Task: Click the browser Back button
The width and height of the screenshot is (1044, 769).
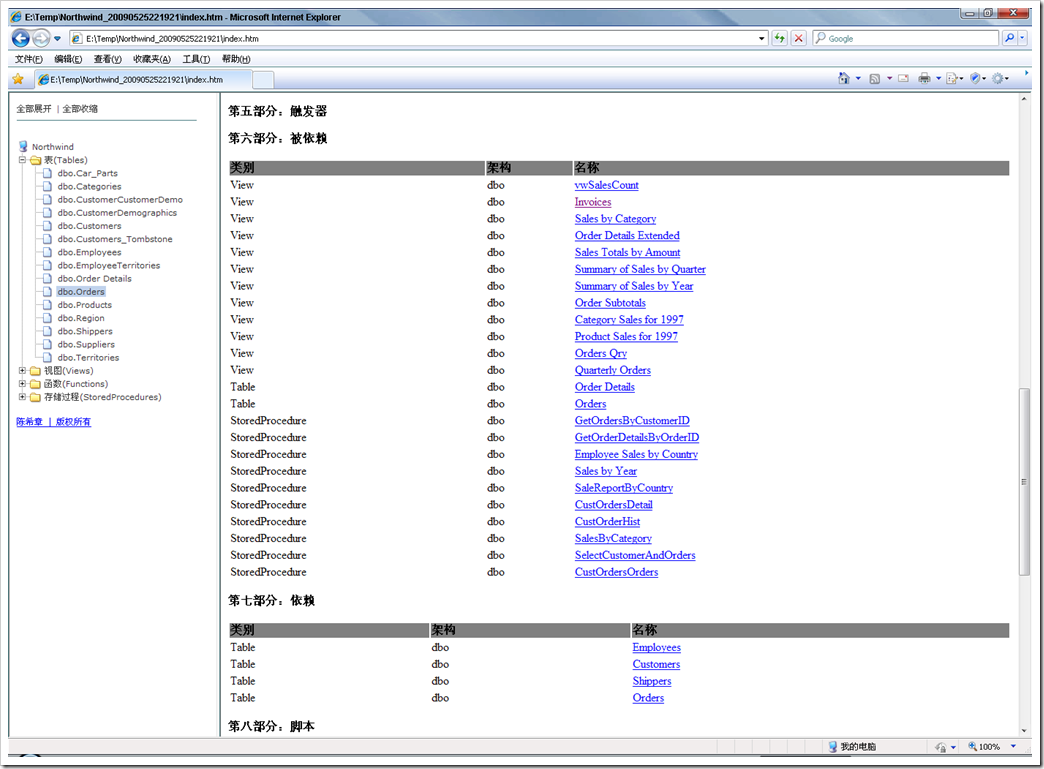Action: (21, 39)
